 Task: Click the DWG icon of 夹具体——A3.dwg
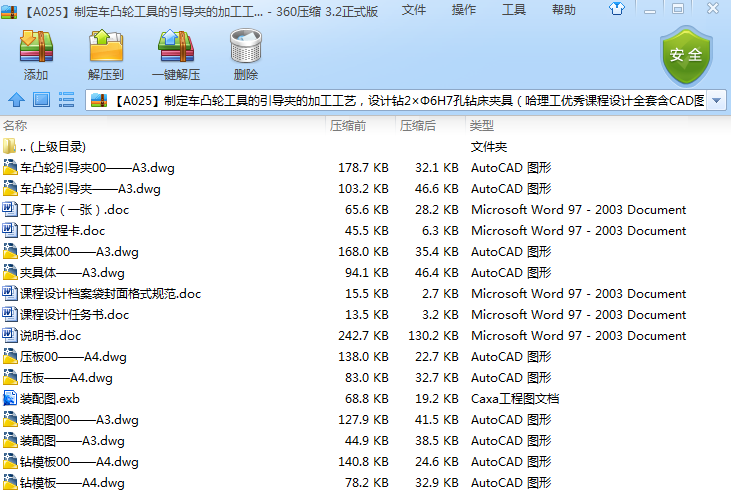pyautogui.click(x=10, y=272)
